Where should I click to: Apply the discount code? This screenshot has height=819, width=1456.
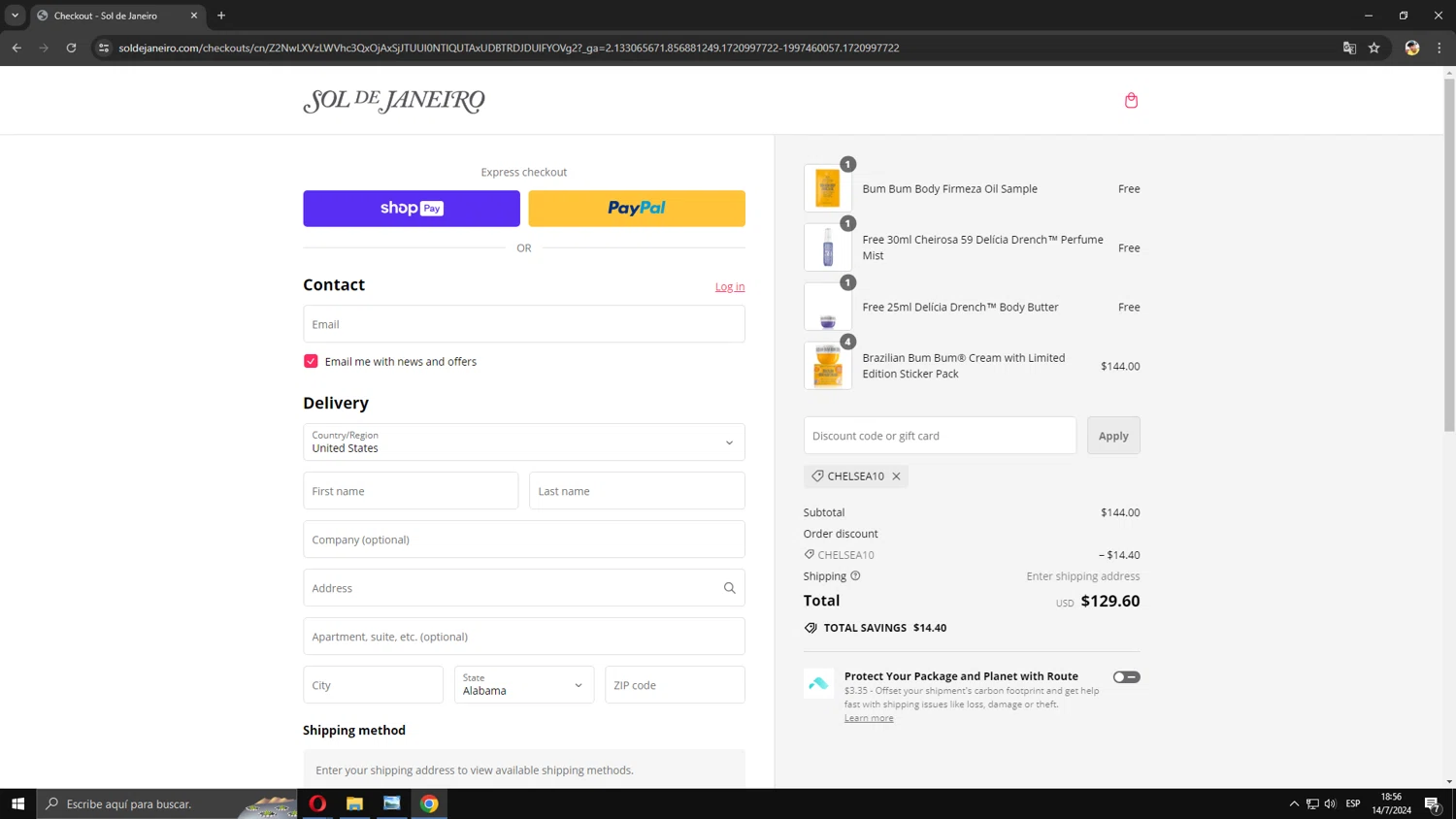1113,436
